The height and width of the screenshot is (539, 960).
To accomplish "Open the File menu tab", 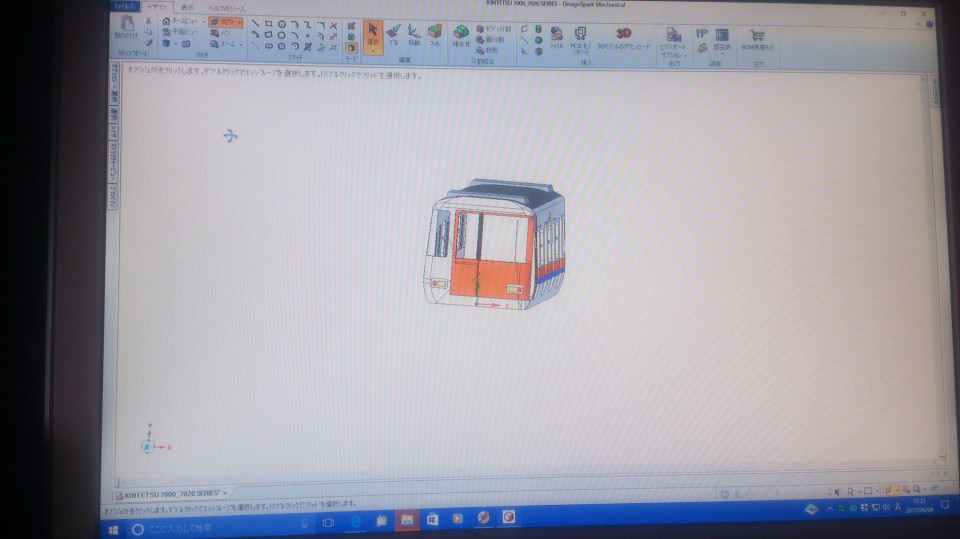I will click(x=125, y=6).
